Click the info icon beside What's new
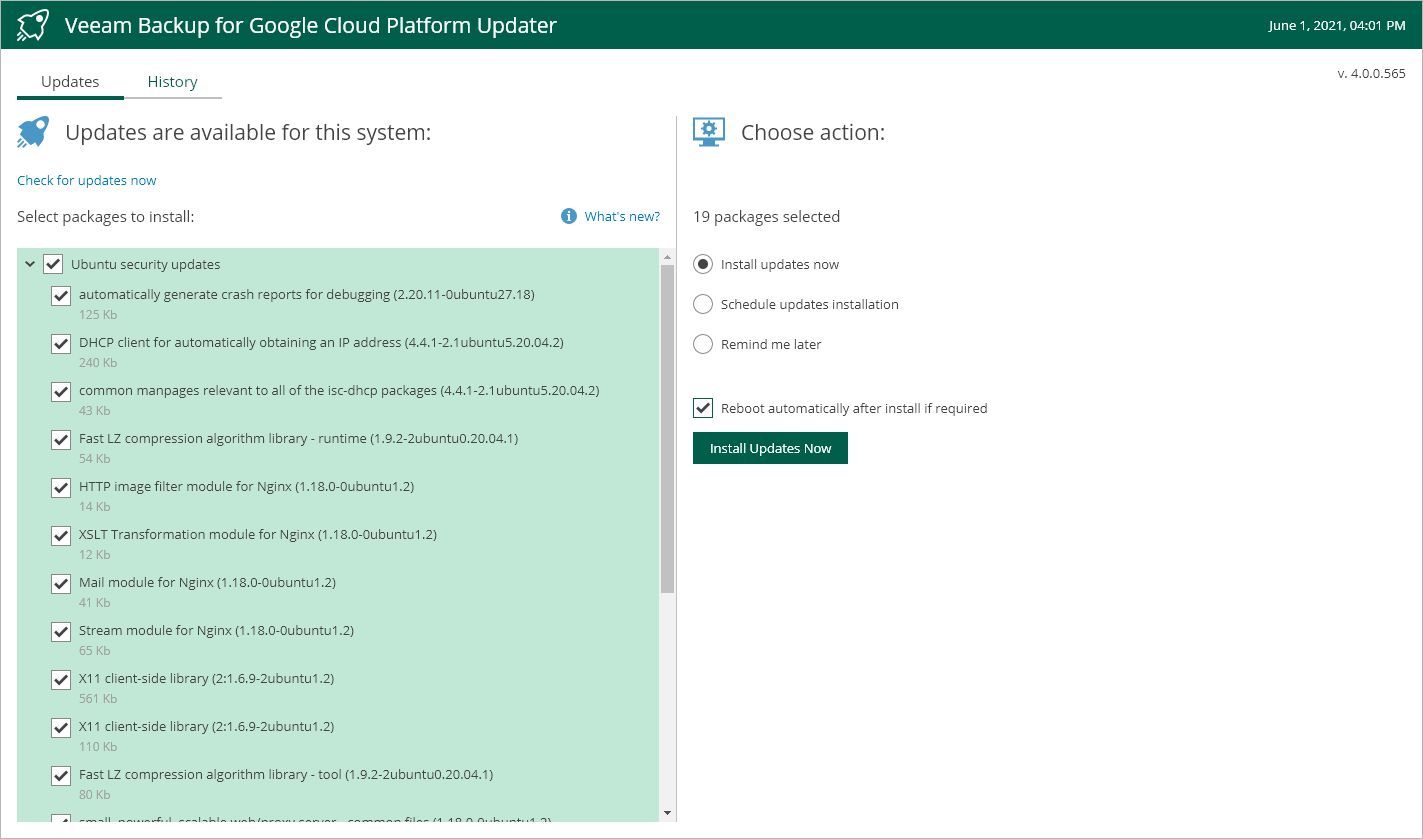This screenshot has width=1423, height=839. coord(569,216)
